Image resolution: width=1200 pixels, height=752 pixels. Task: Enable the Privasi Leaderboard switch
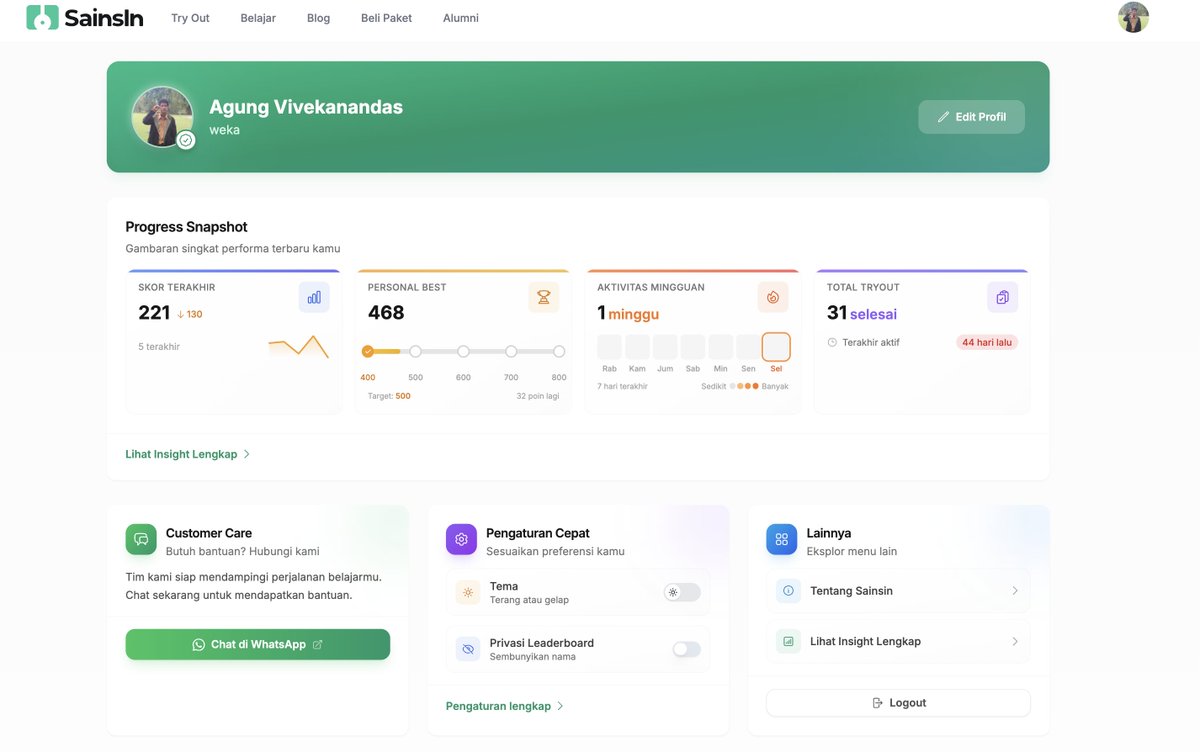coord(686,649)
